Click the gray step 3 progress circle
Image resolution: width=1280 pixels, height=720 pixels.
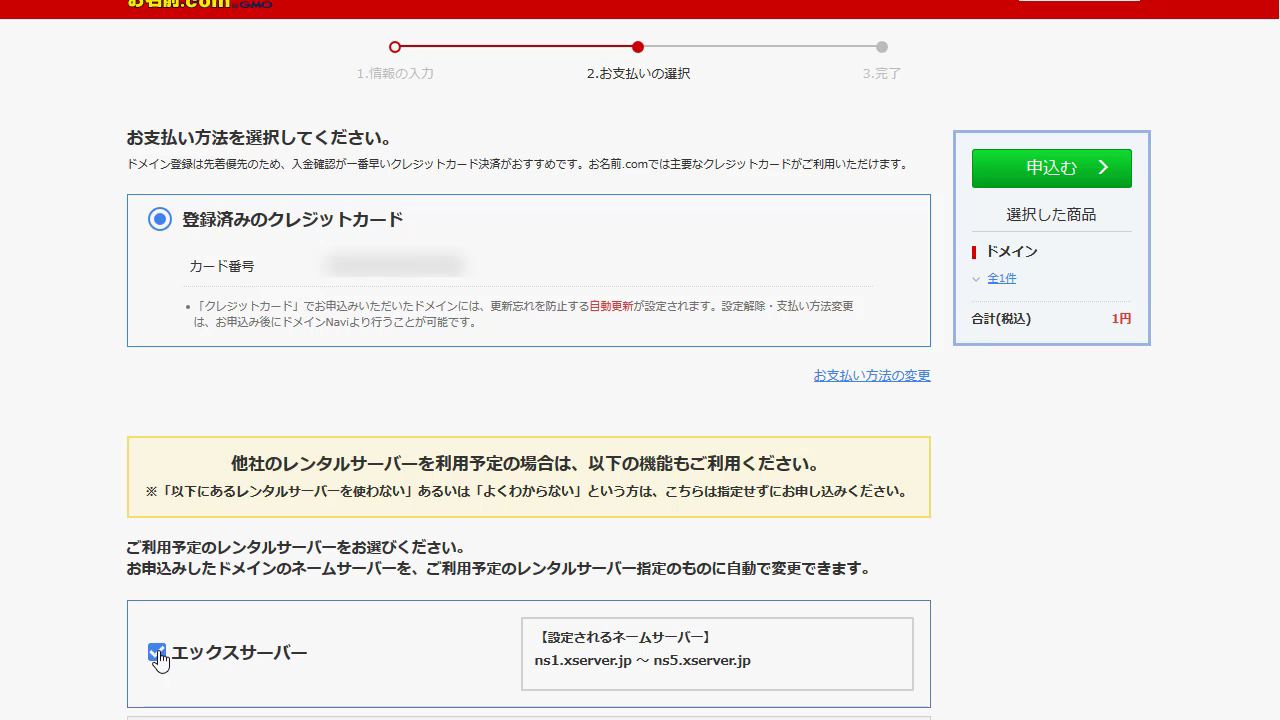[x=882, y=47]
